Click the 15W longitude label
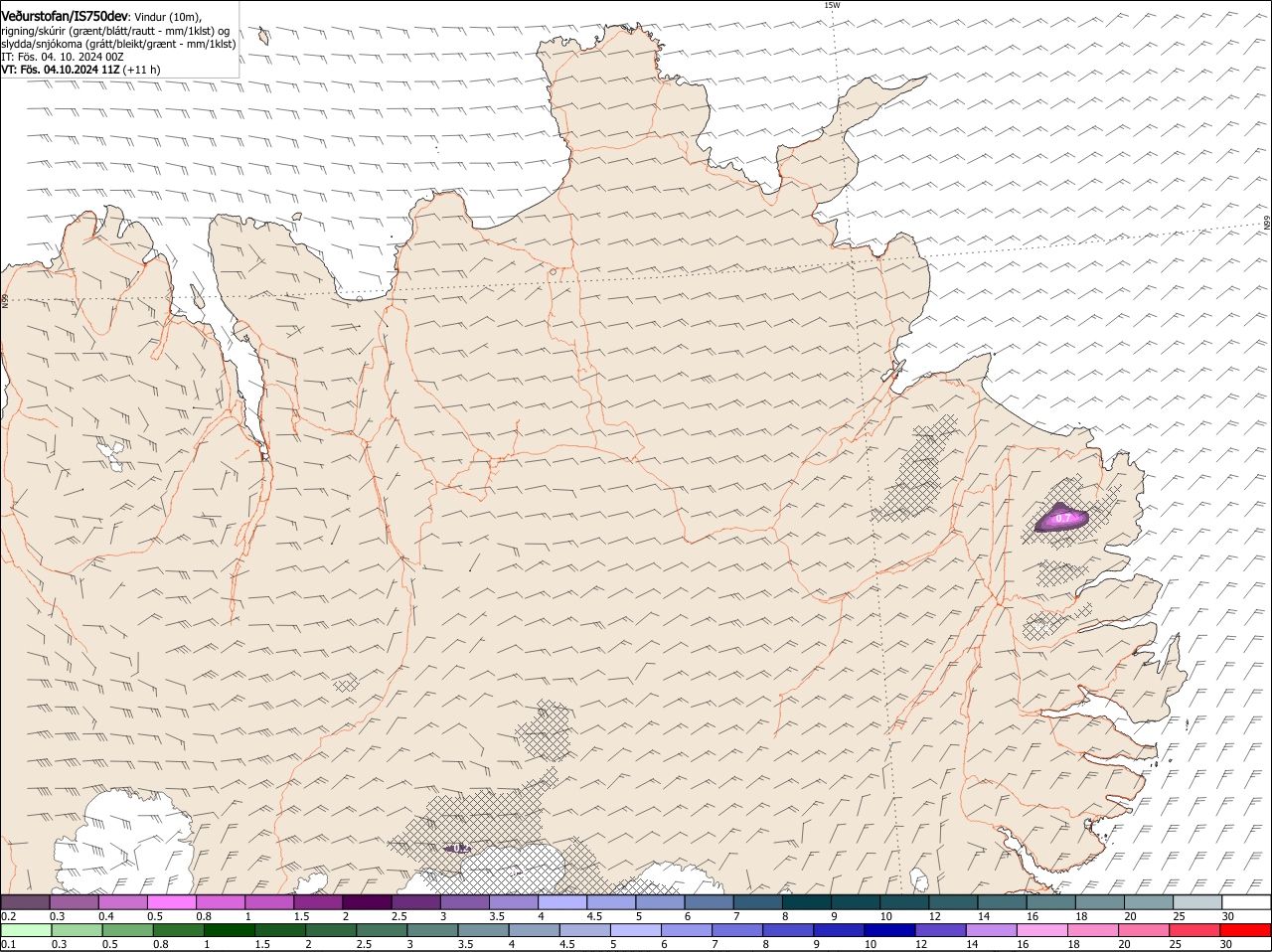The width and height of the screenshot is (1272, 952). coord(832,5)
